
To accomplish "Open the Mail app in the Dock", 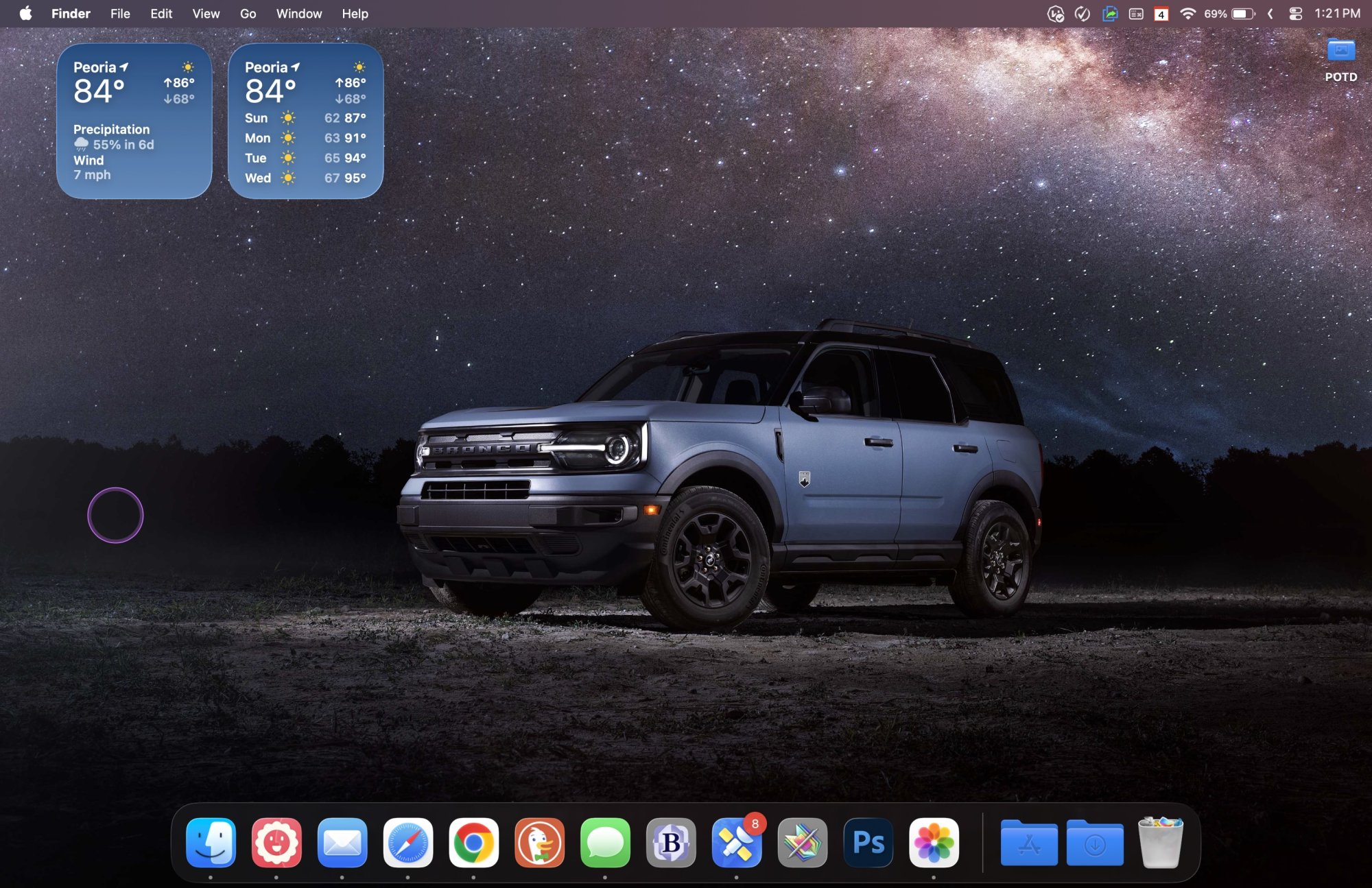I will point(342,842).
